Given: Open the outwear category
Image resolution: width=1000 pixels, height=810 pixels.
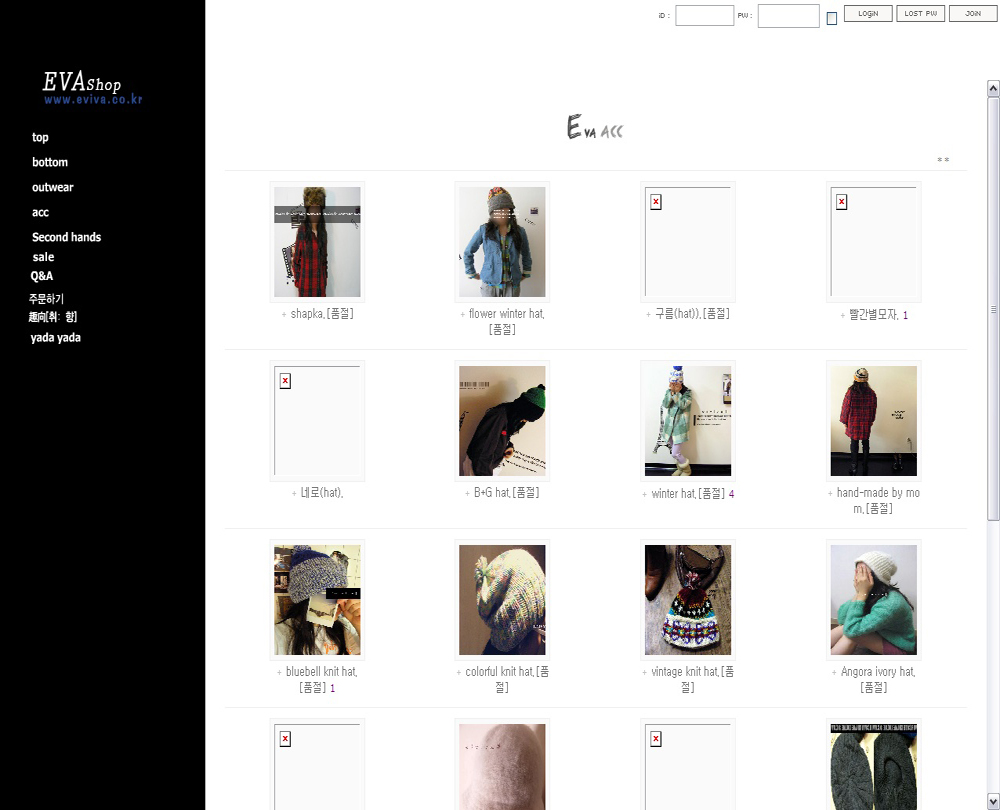Looking at the screenshot, I should [53, 187].
